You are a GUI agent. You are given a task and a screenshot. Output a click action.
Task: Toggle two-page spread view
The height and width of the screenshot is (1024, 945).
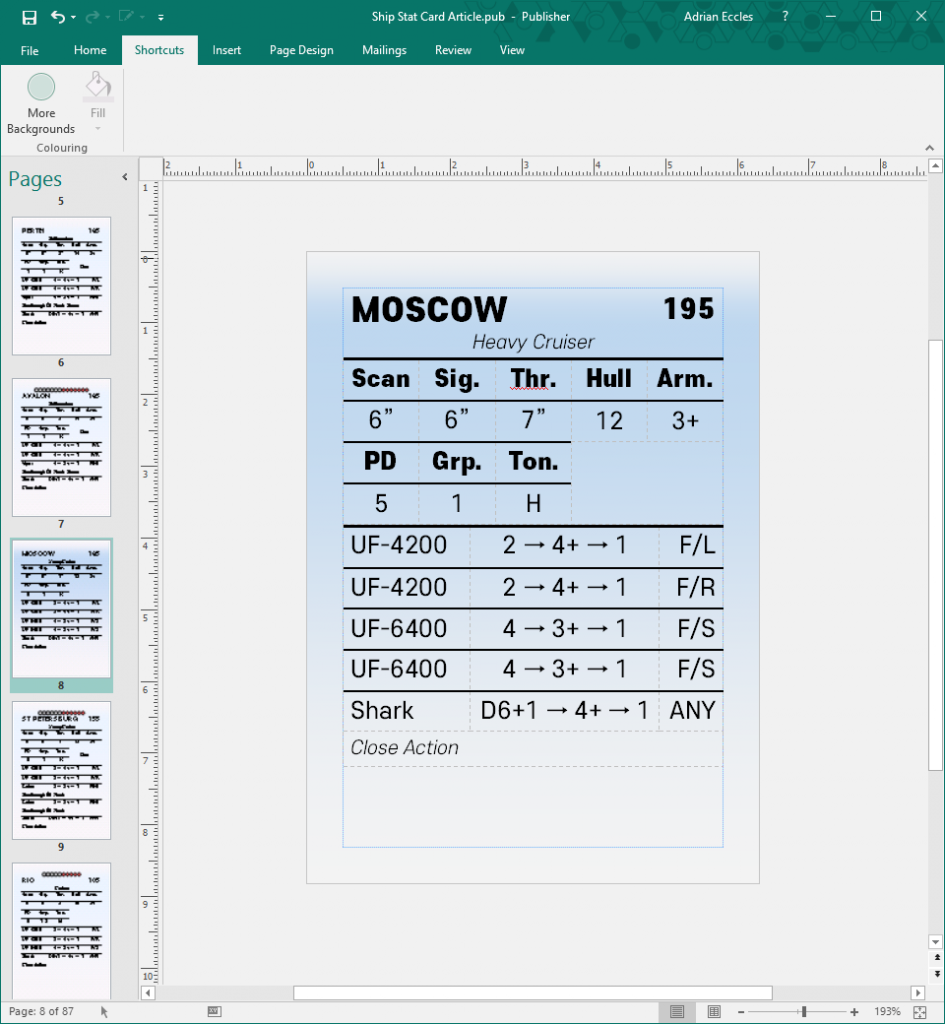point(713,1011)
